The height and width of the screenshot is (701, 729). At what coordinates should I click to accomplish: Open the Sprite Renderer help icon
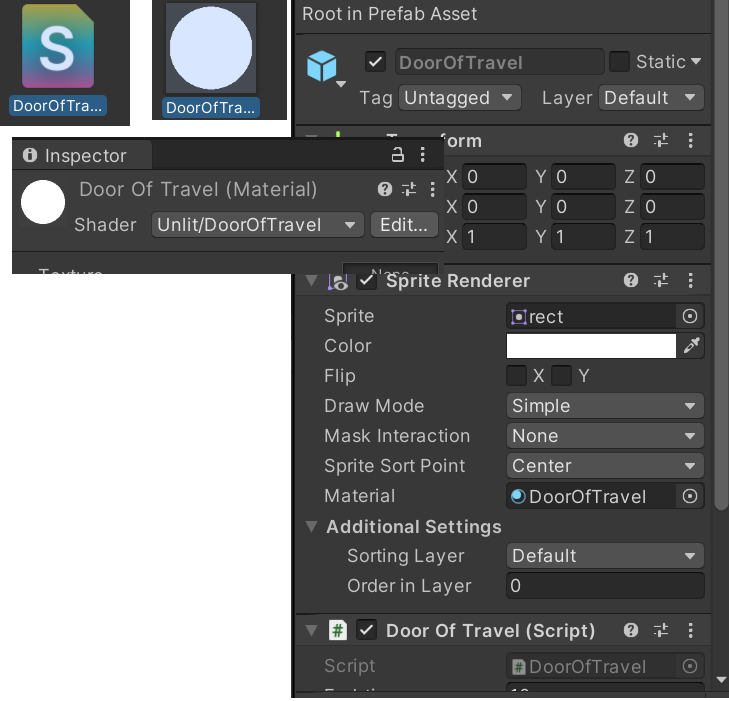pos(630,280)
